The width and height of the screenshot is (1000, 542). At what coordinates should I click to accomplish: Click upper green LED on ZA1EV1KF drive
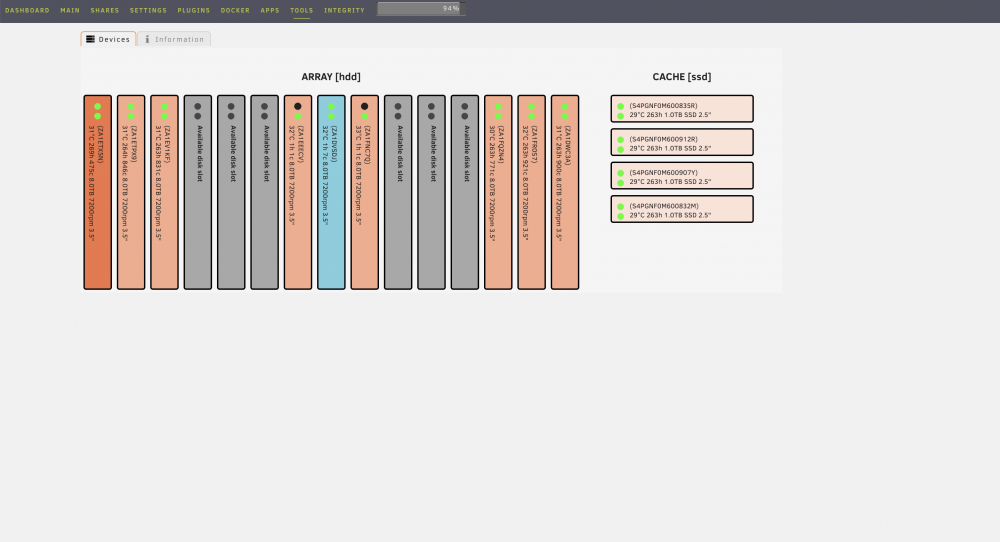tap(165, 106)
